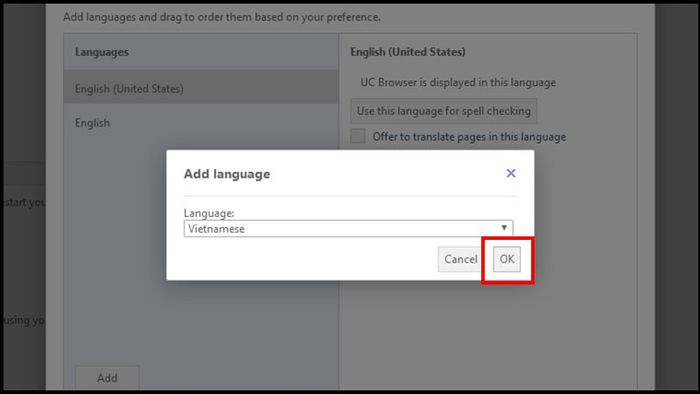Click the Add languages and drag instruction text
The height and width of the screenshot is (394, 700).
click(222, 17)
